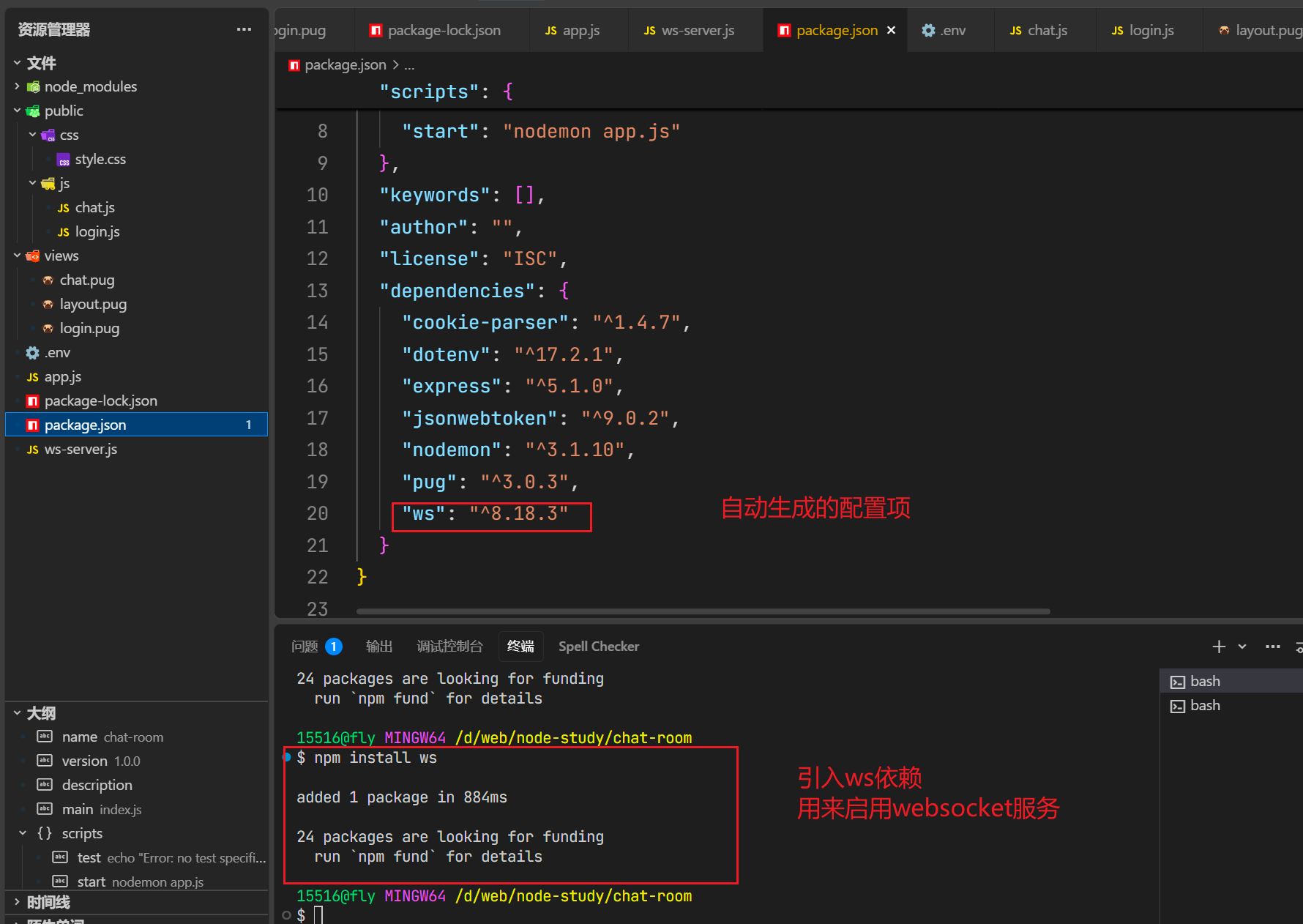Click the sticky "scripts" header line
1303x924 pixels.
pos(446,92)
